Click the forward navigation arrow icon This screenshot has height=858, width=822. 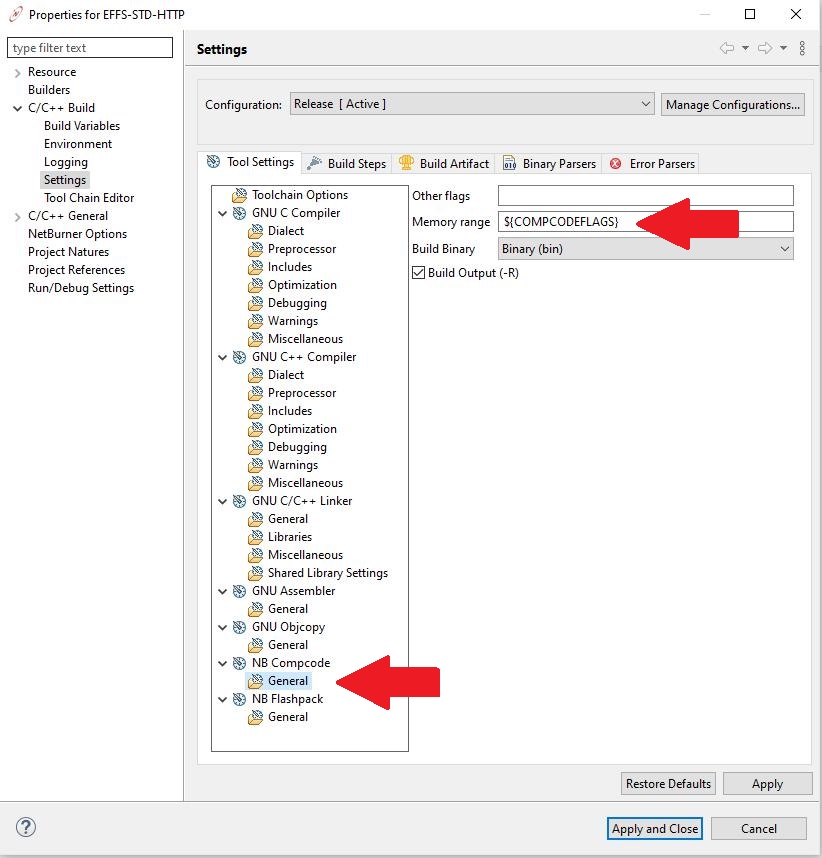(x=765, y=48)
